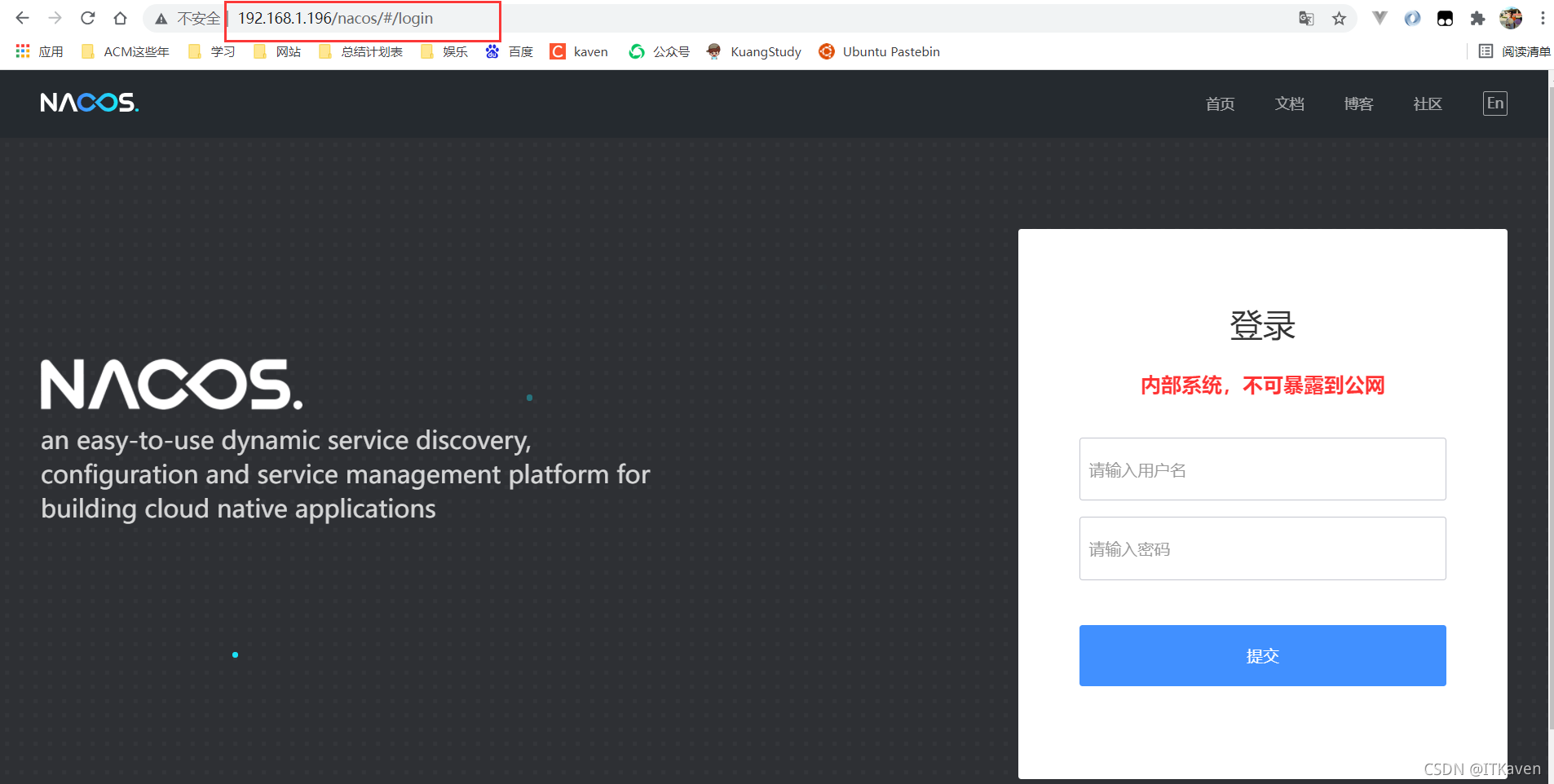Open the 娱乐 bookmark folder
Viewport: 1554px width, 784px height.
(444, 51)
